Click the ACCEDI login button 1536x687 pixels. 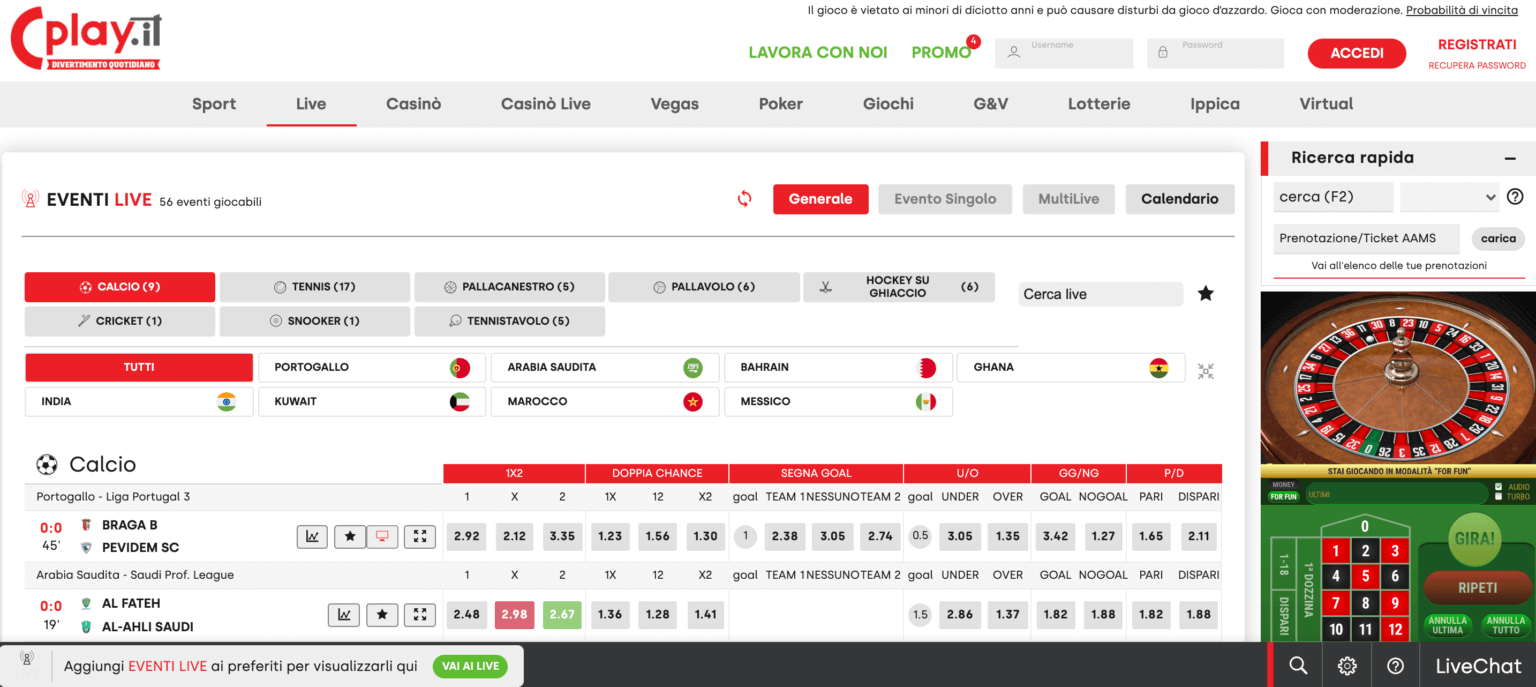coord(1357,53)
